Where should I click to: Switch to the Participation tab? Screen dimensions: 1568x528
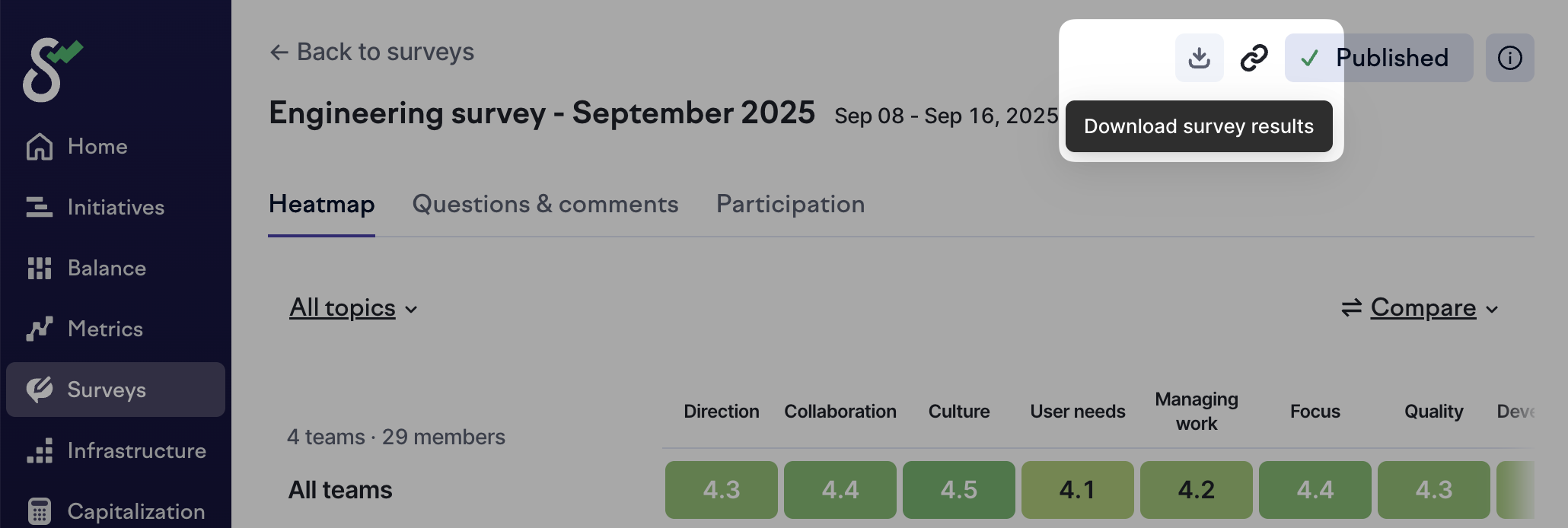790,205
